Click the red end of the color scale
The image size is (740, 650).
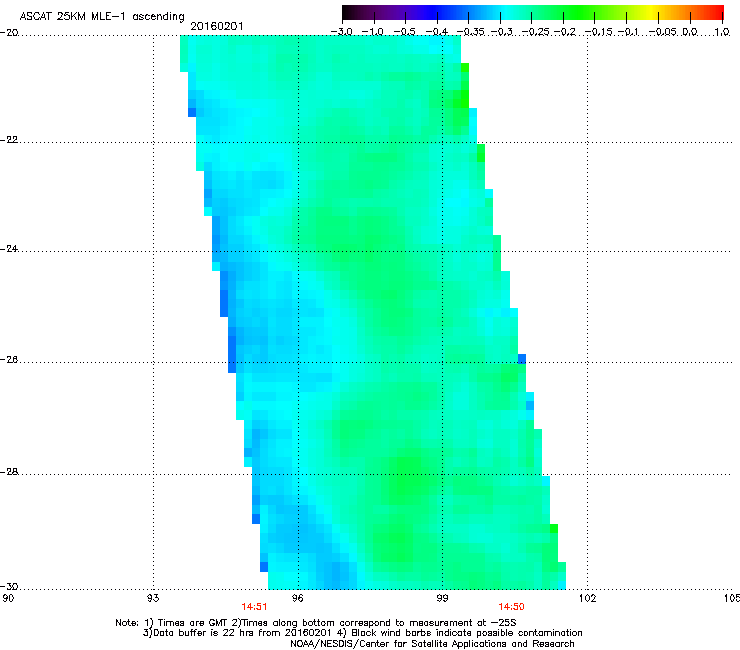717,12
